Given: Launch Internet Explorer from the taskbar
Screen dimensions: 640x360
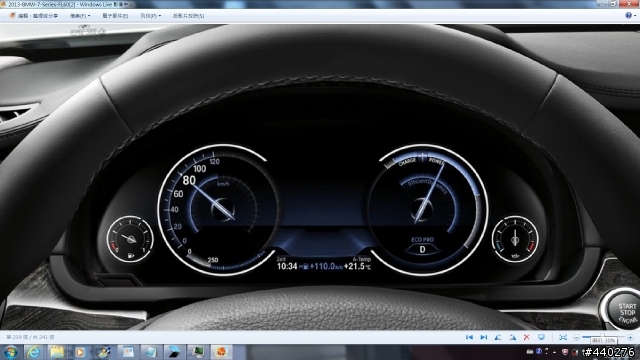Looking at the screenshot, I should [x=33, y=352].
